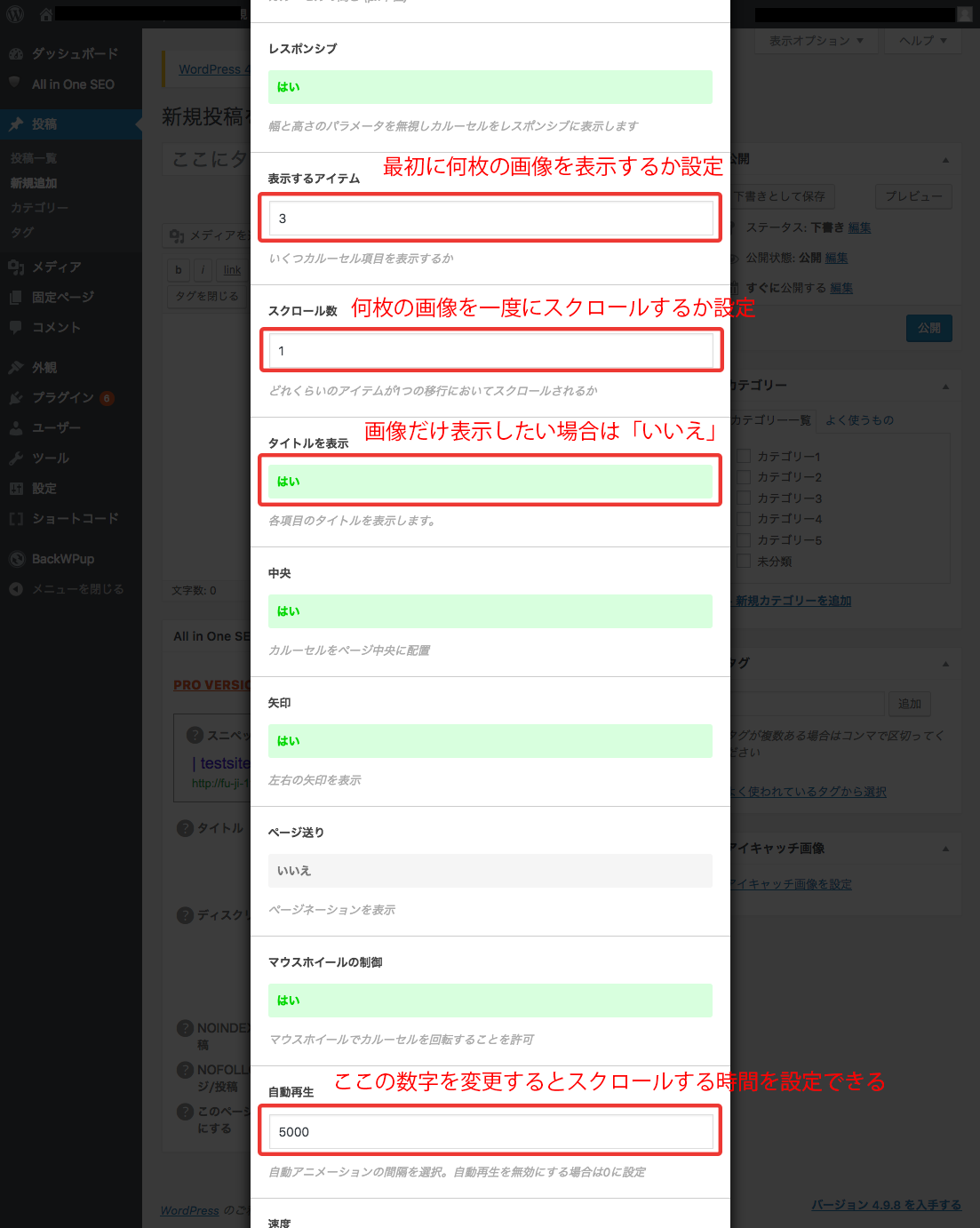Image resolution: width=980 pixels, height=1228 pixels.
Task: Collapse the カテゴリー panel
Action: click(945, 387)
